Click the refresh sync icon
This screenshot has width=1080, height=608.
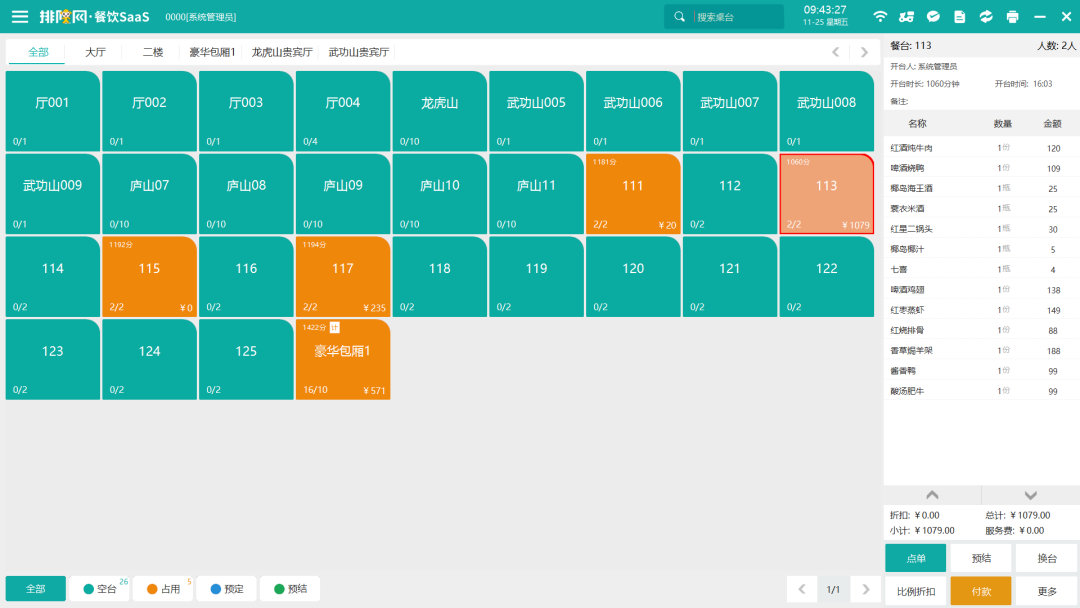tap(986, 17)
